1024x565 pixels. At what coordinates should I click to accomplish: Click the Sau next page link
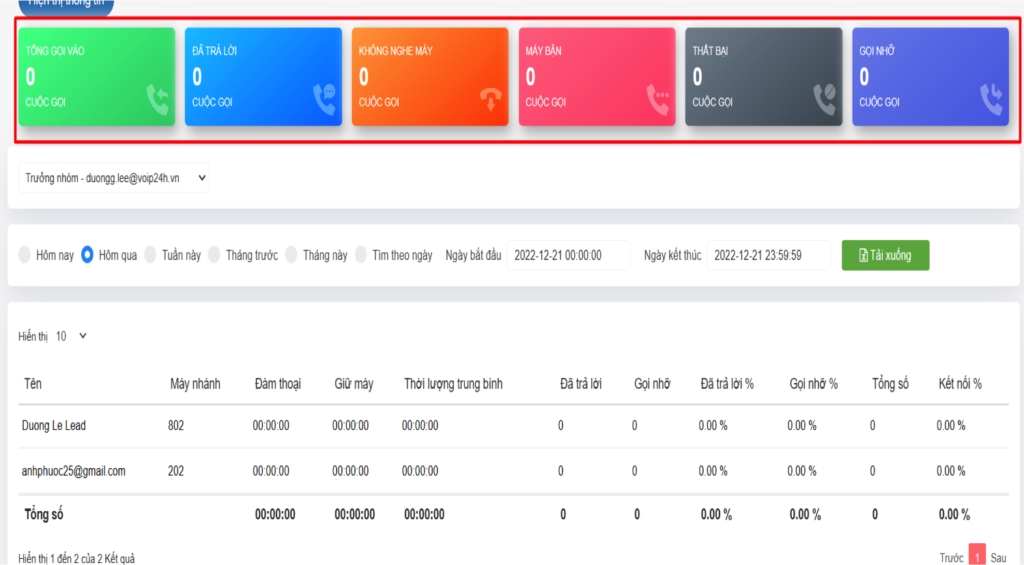tap(998, 557)
